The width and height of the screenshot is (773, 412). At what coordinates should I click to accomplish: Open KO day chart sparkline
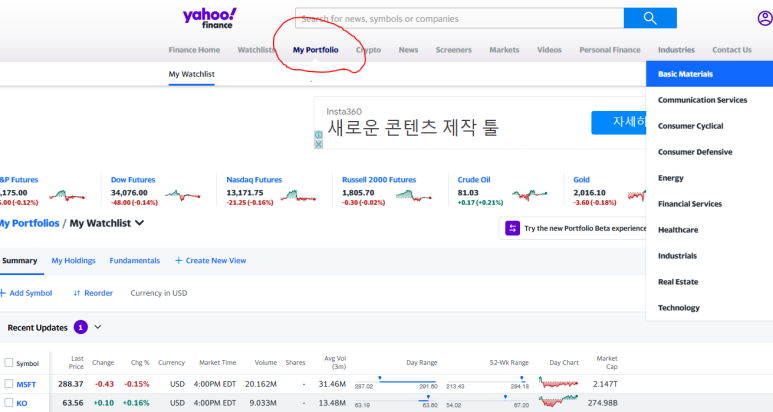click(558, 401)
